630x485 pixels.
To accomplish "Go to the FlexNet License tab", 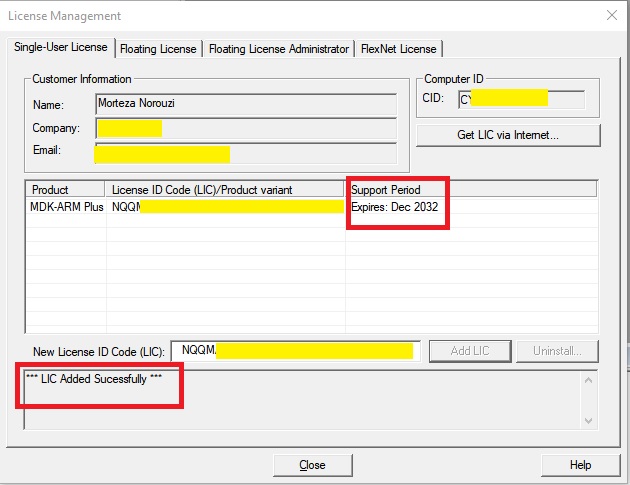I will [x=400, y=49].
